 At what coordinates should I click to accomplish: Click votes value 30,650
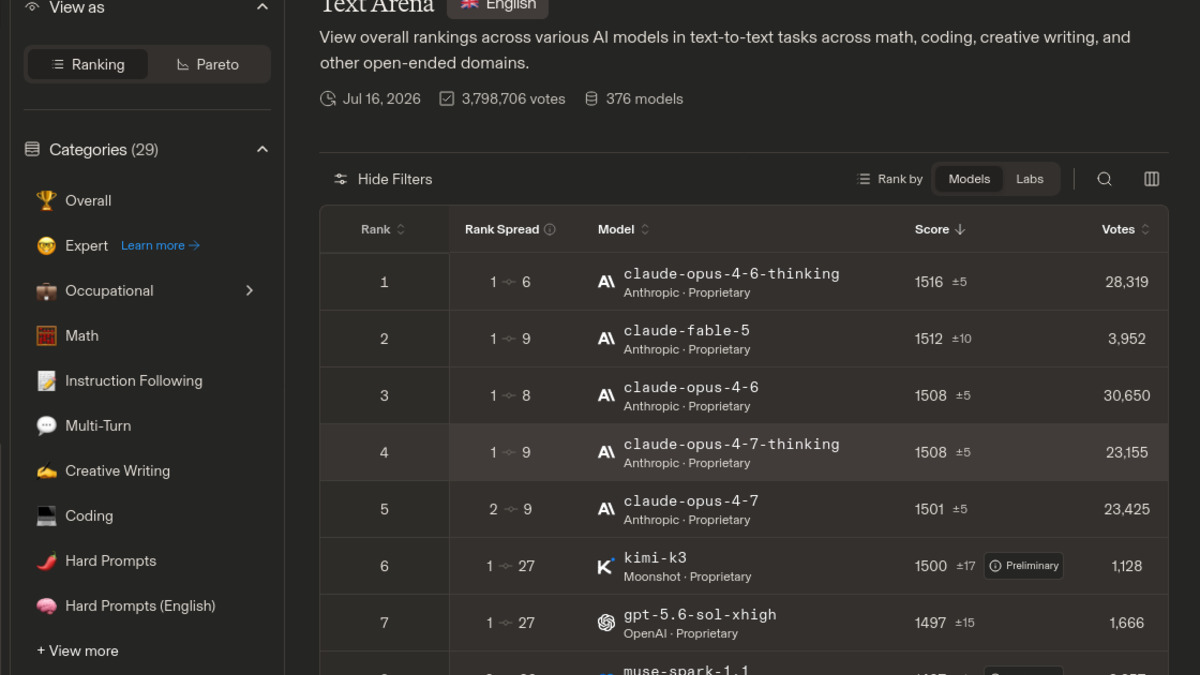coord(1126,395)
